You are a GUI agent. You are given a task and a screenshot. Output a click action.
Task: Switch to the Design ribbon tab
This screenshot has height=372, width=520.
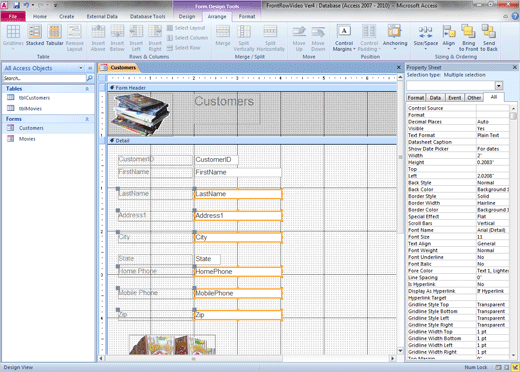click(187, 16)
